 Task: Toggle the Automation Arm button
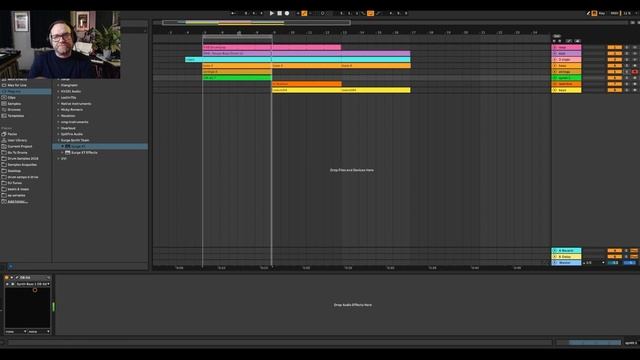coord(304,13)
